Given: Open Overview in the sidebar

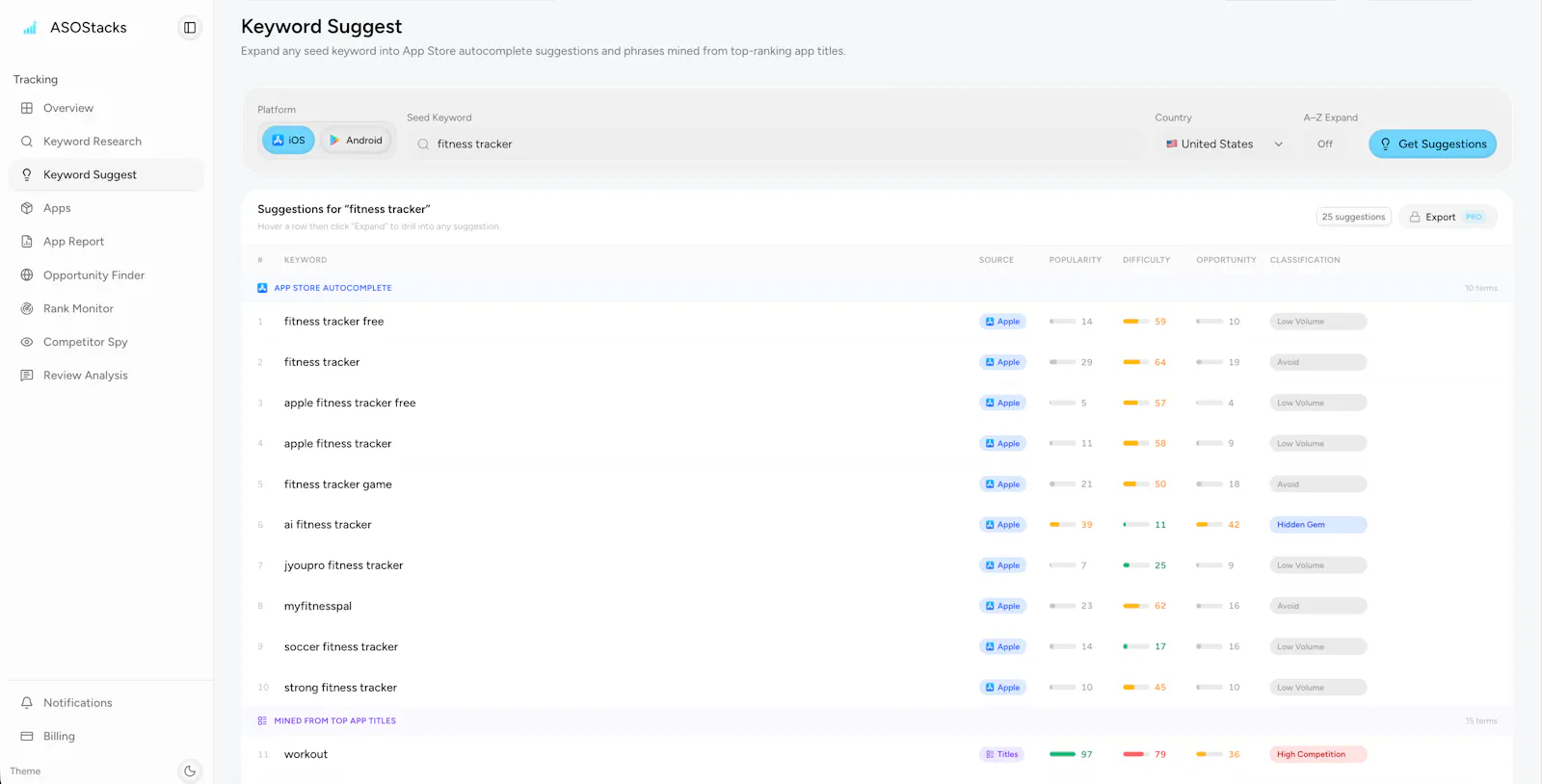Looking at the screenshot, I should 106,108.
